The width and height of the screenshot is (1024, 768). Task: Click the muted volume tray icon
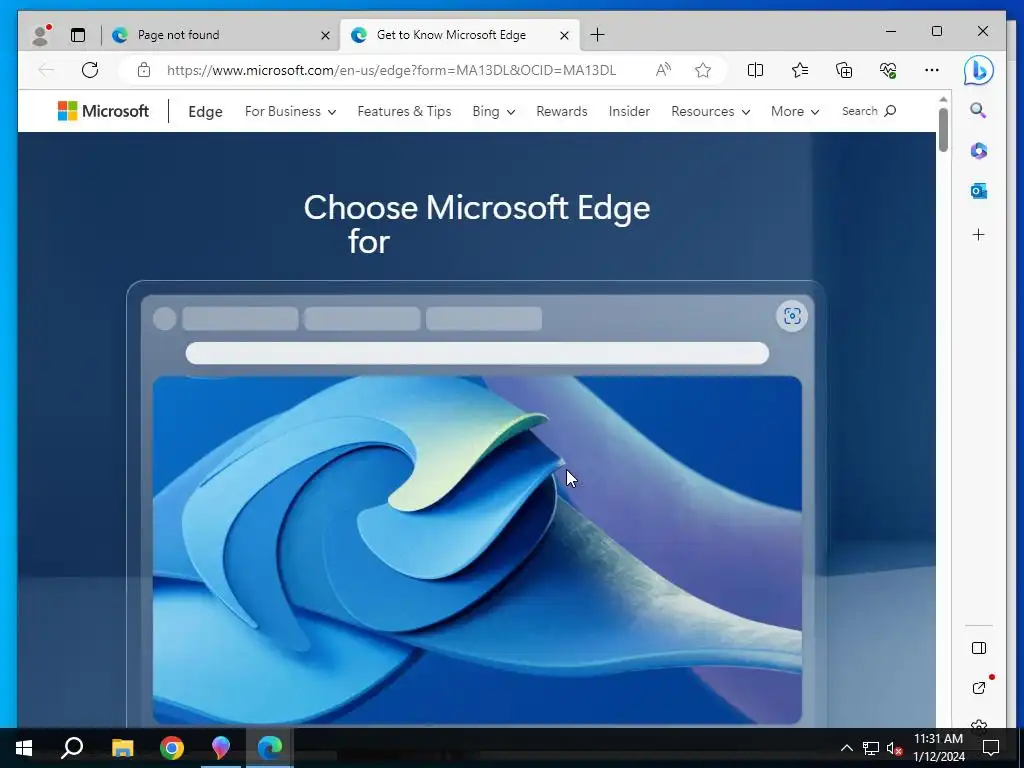click(x=894, y=748)
